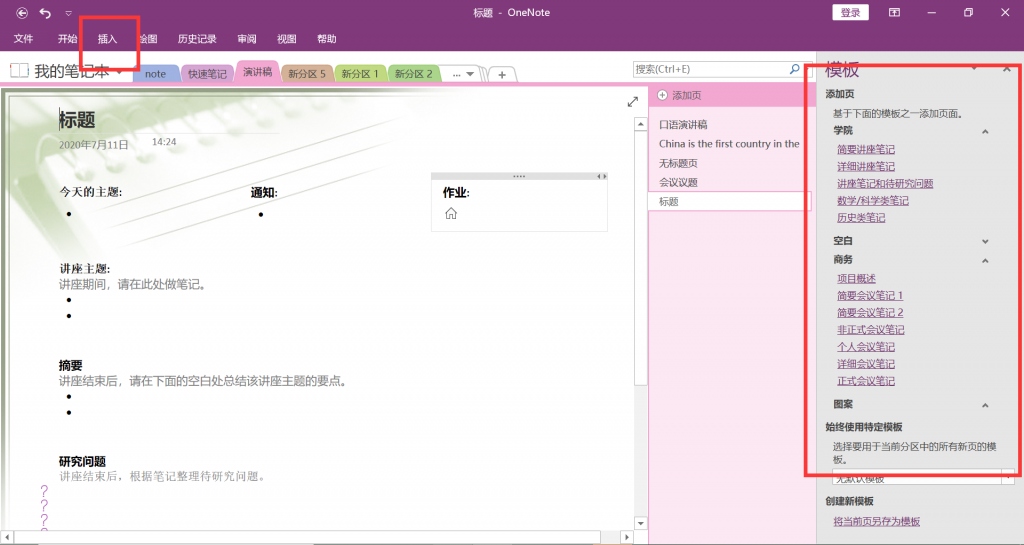
Task: Apply the 历史类笔记 template
Action: [x=861, y=217]
